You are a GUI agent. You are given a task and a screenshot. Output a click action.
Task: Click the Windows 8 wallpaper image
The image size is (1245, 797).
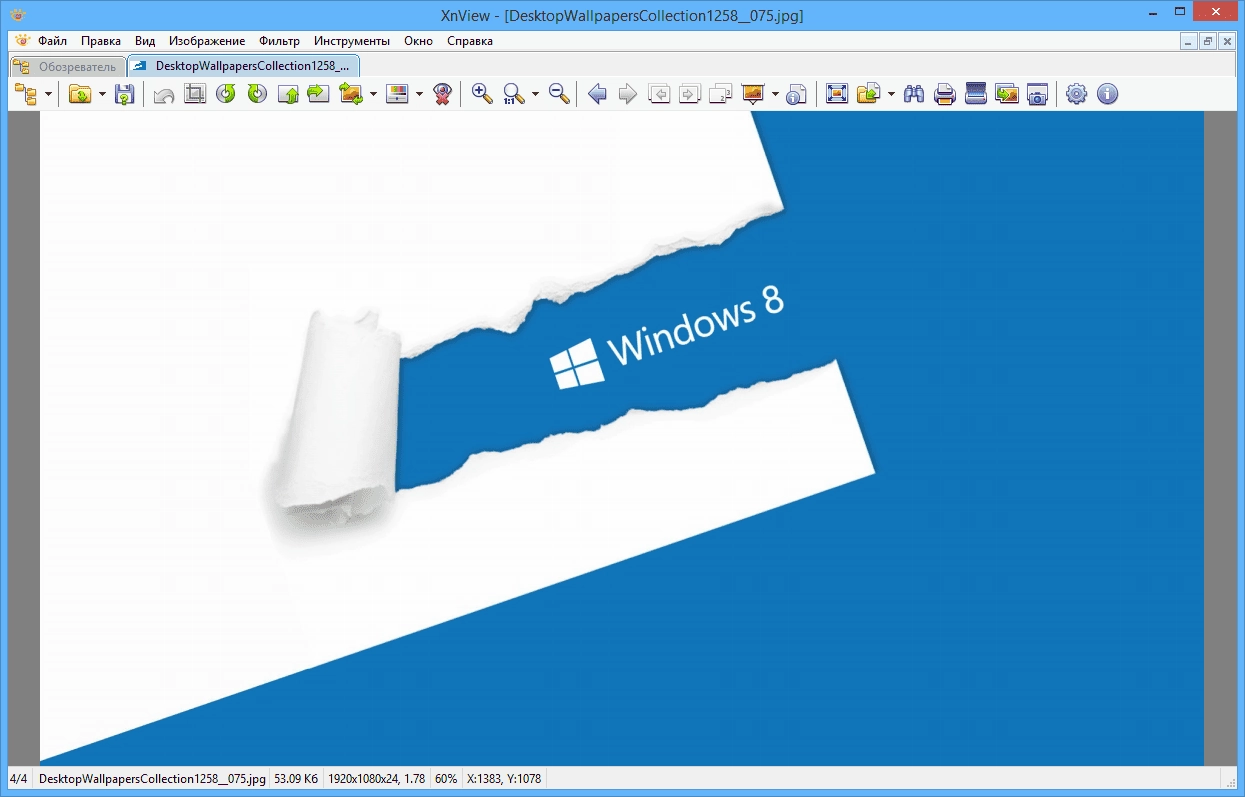622,438
